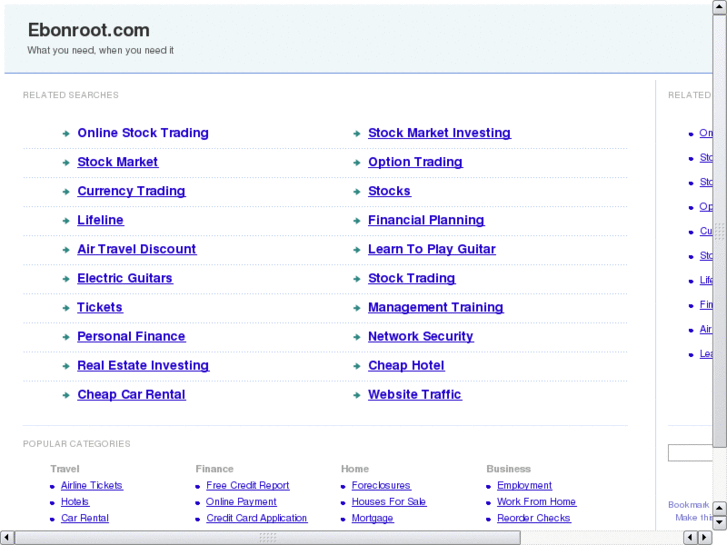Open the Currency Trading link
Viewport: 727px width, 545px height.
(x=131, y=191)
